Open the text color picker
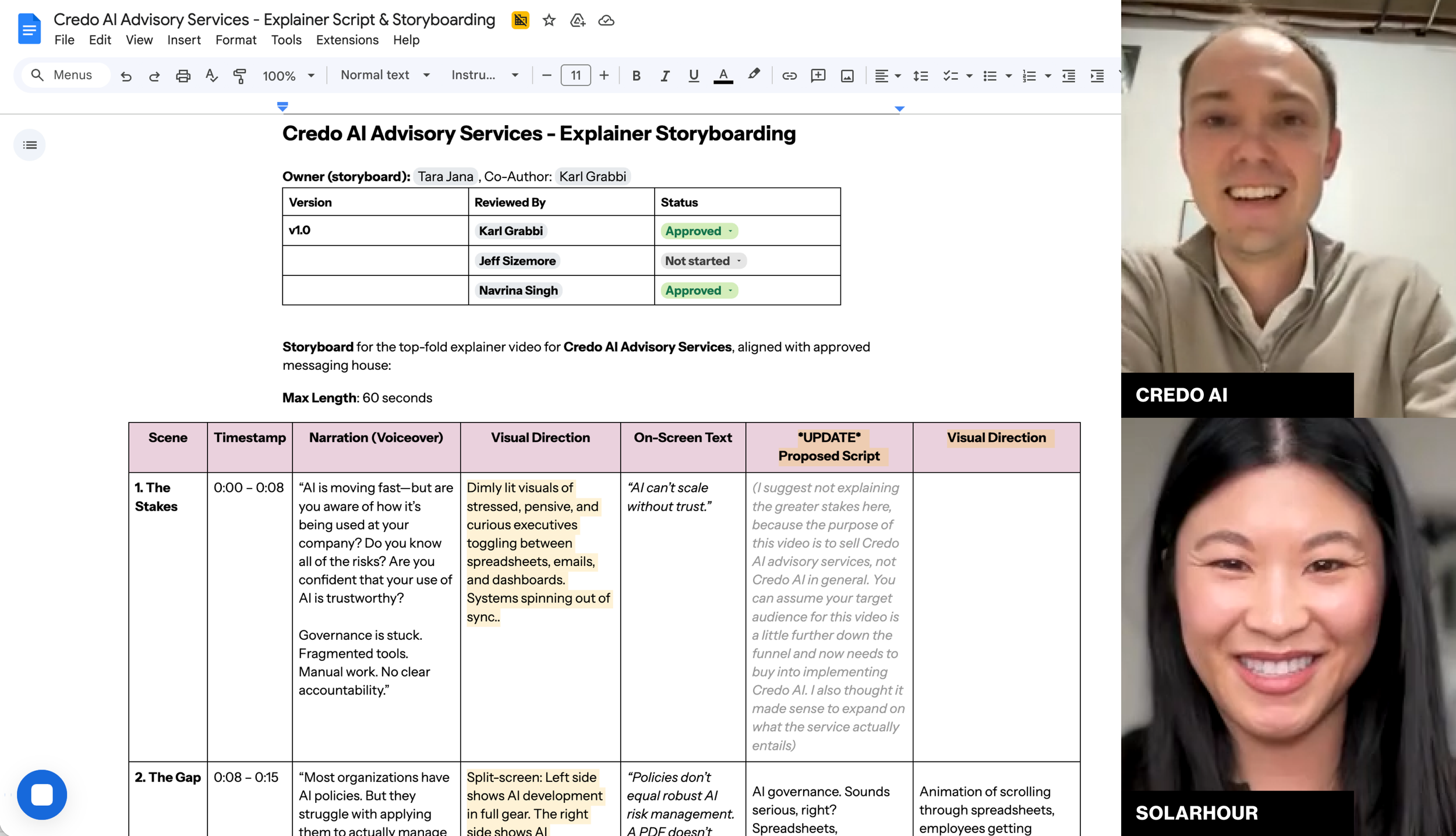 click(723, 76)
